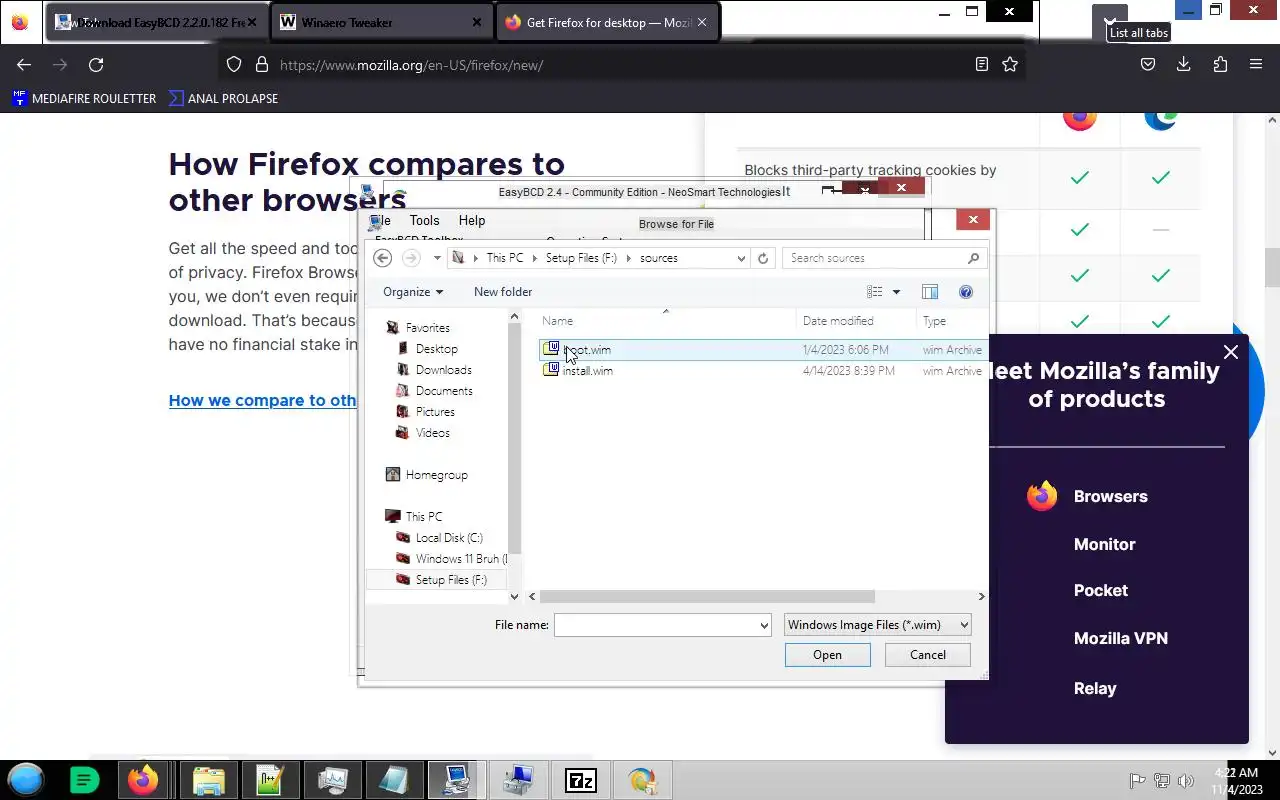Toggle the preview pane icon
This screenshot has width=1280, height=800.
point(930,292)
